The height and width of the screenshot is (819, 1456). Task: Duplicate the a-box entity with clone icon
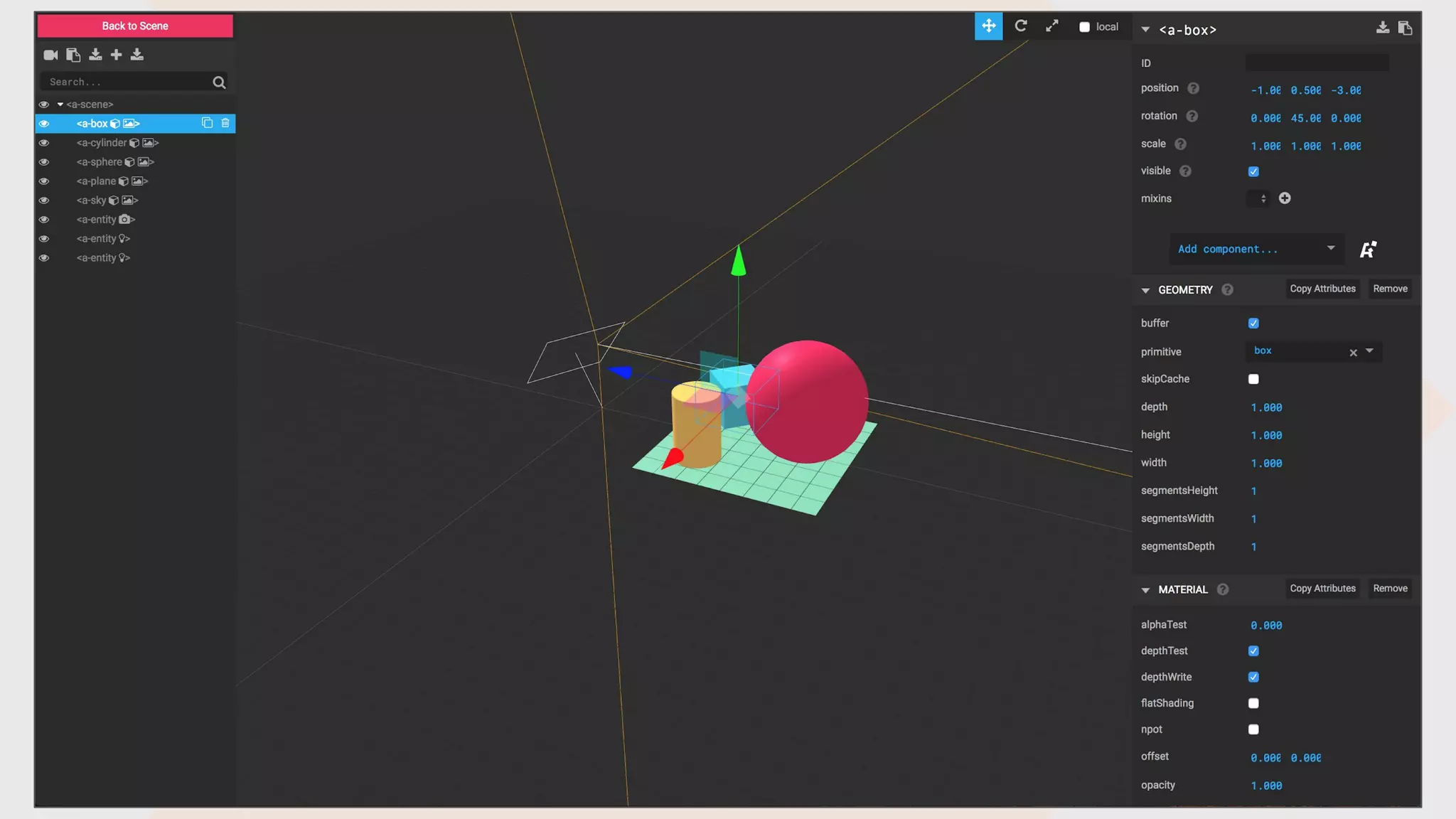coord(207,123)
